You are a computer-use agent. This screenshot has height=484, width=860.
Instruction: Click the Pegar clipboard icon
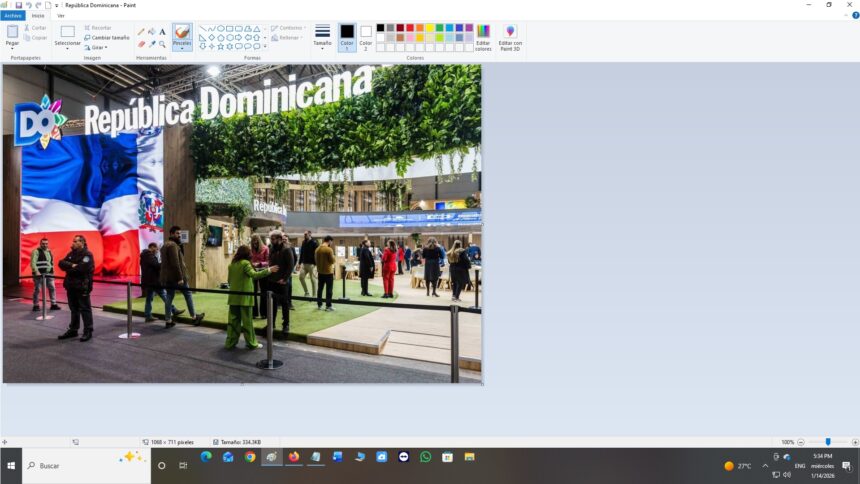pos(12,31)
